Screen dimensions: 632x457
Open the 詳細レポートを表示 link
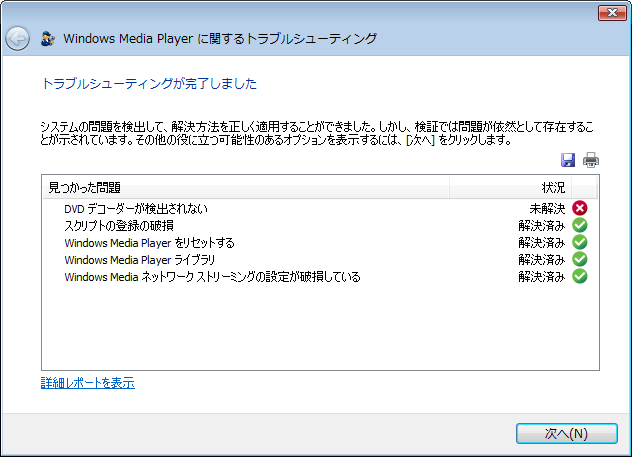87,382
